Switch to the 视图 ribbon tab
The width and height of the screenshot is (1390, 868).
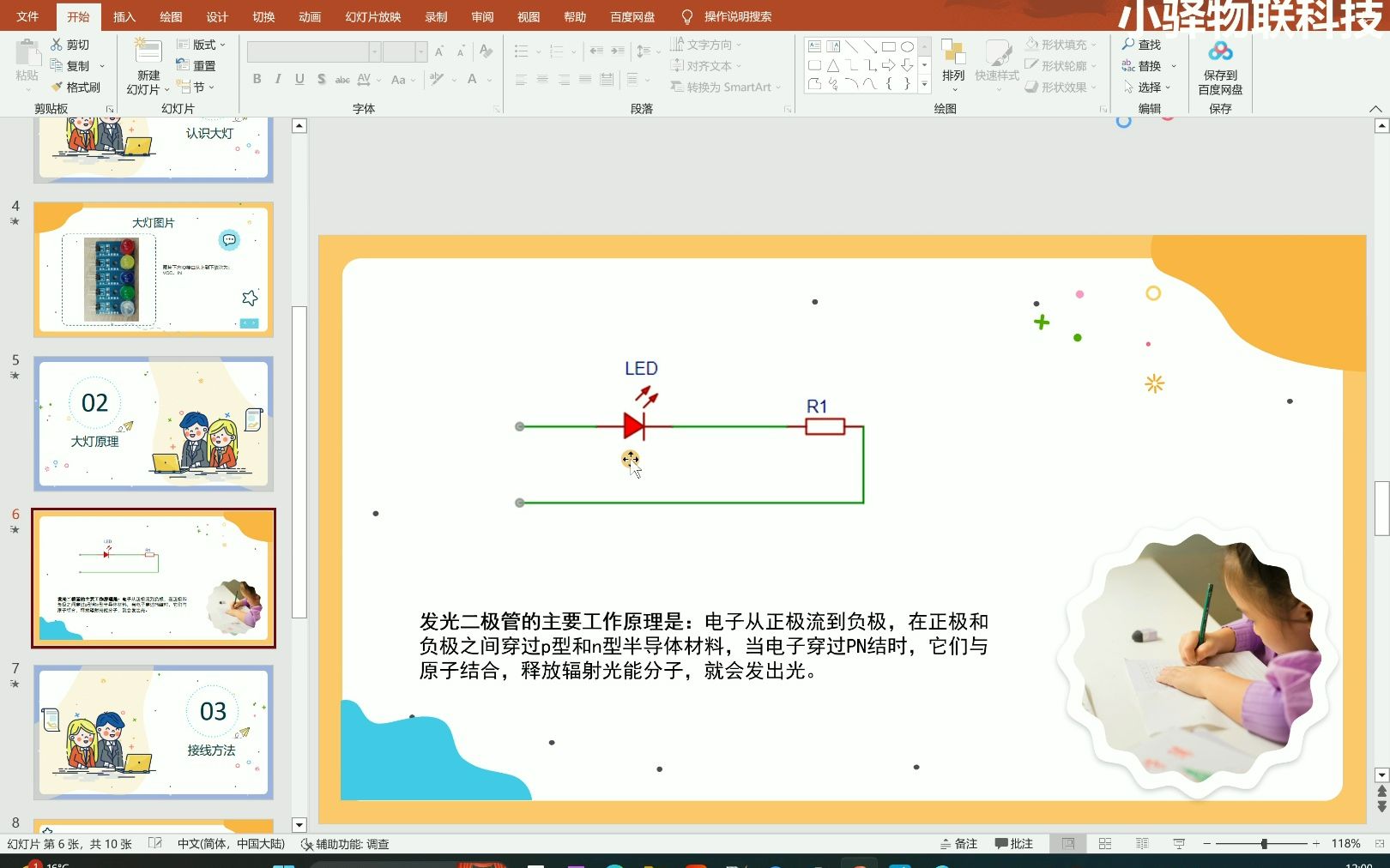point(529,15)
